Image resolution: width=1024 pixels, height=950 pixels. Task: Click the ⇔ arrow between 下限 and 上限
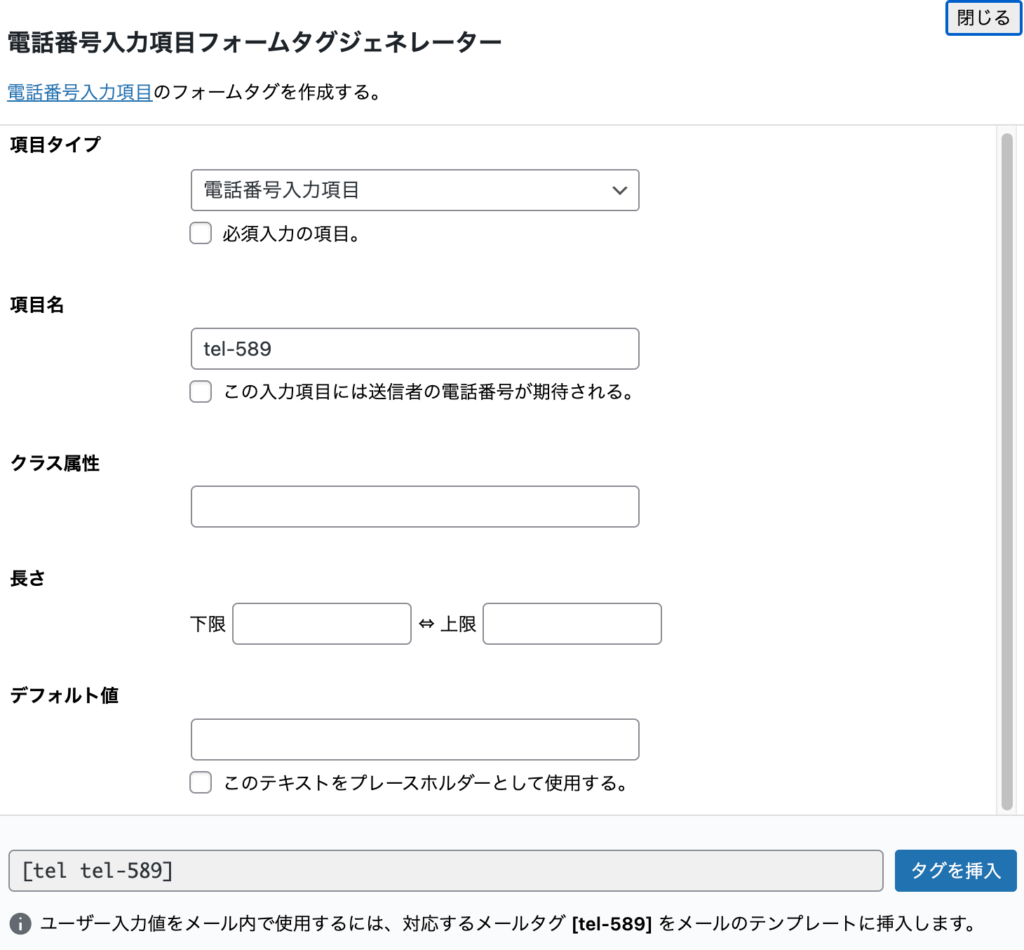426,625
